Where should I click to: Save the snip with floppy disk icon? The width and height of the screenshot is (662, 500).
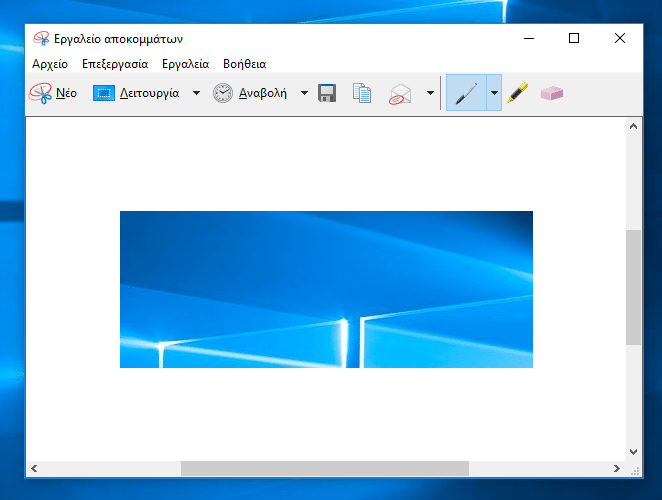tap(327, 93)
